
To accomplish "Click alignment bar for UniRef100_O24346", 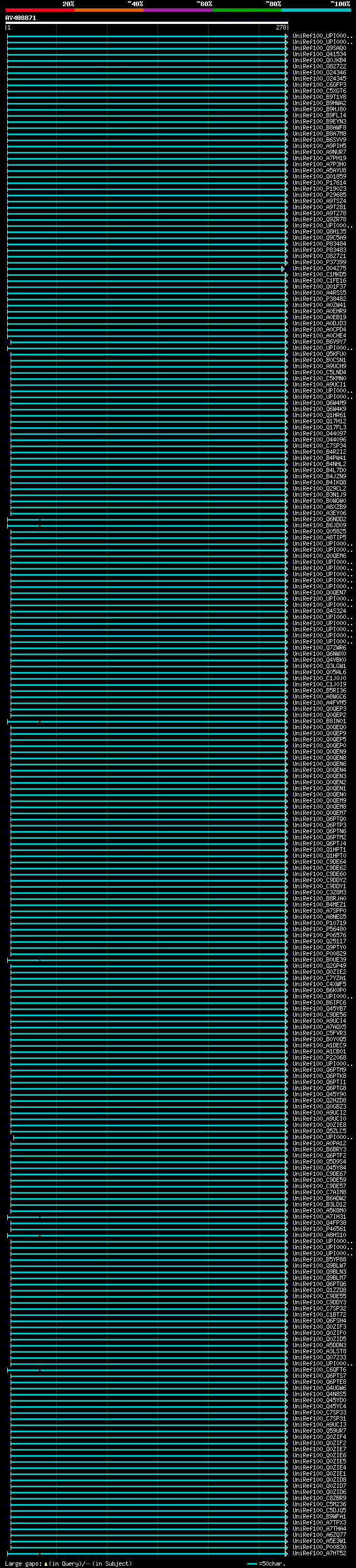I will pyautogui.click(x=147, y=72).
